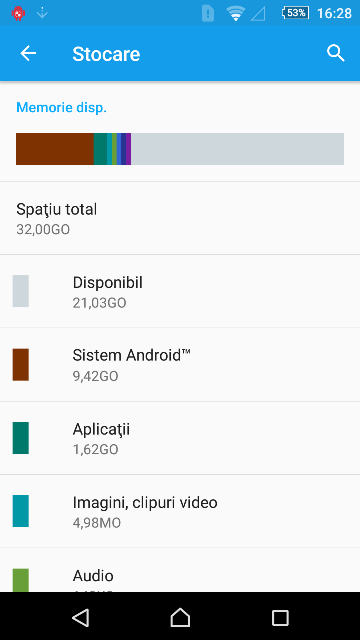Image resolution: width=360 pixels, height=640 pixels.
Task: Open the Disponibil storage entry
Action: click(180, 291)
